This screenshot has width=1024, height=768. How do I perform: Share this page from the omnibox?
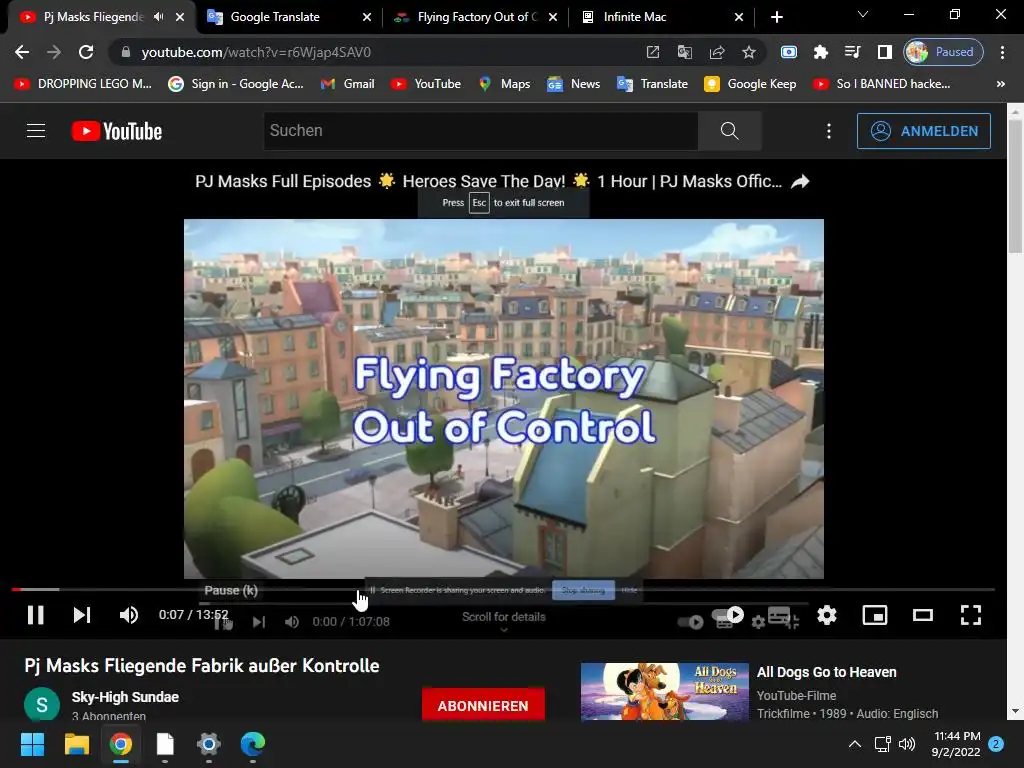(x=716, y=52)
